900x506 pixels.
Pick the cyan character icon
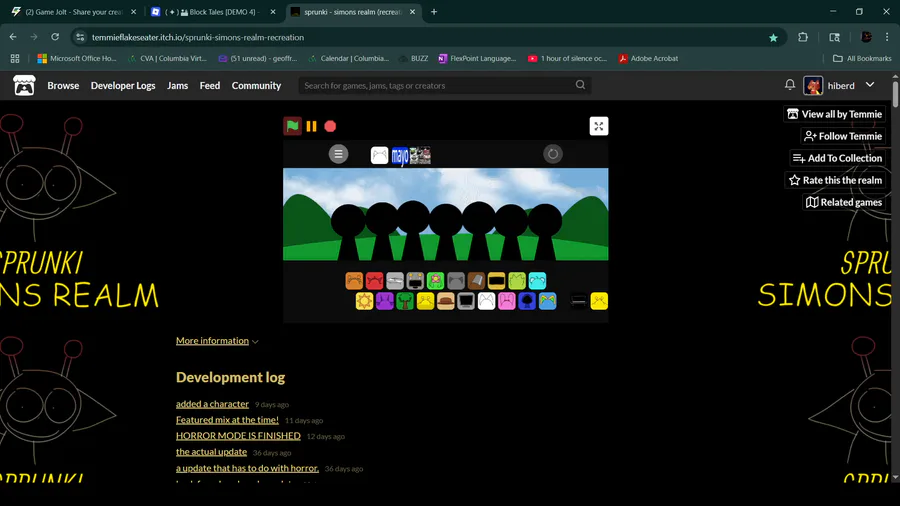click(537, 281)
